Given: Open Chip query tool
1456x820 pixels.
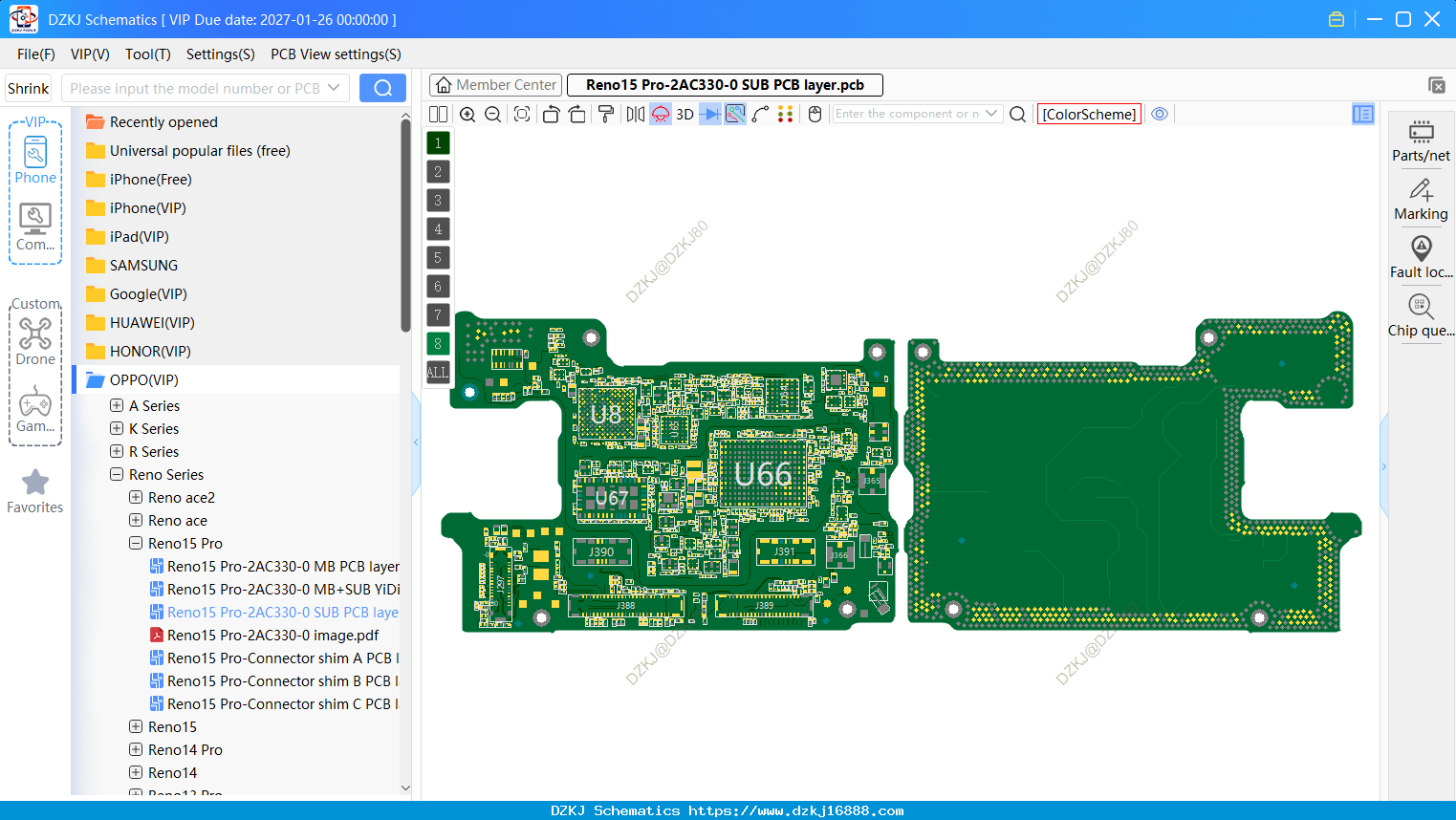Looking at the screenshot, I should pyautogui.click(x=1421, y=316).
